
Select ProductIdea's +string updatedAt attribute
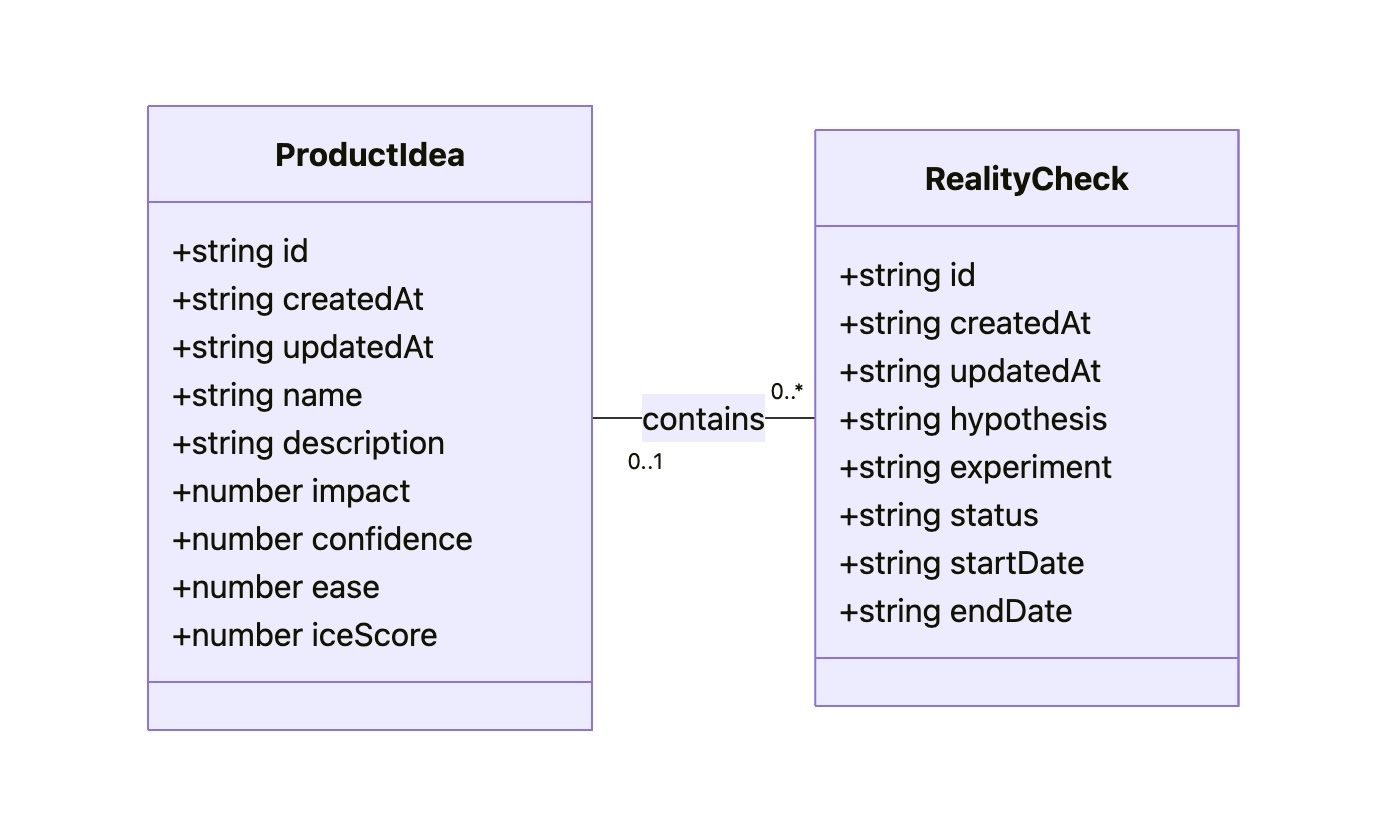(x=303, y=348)
